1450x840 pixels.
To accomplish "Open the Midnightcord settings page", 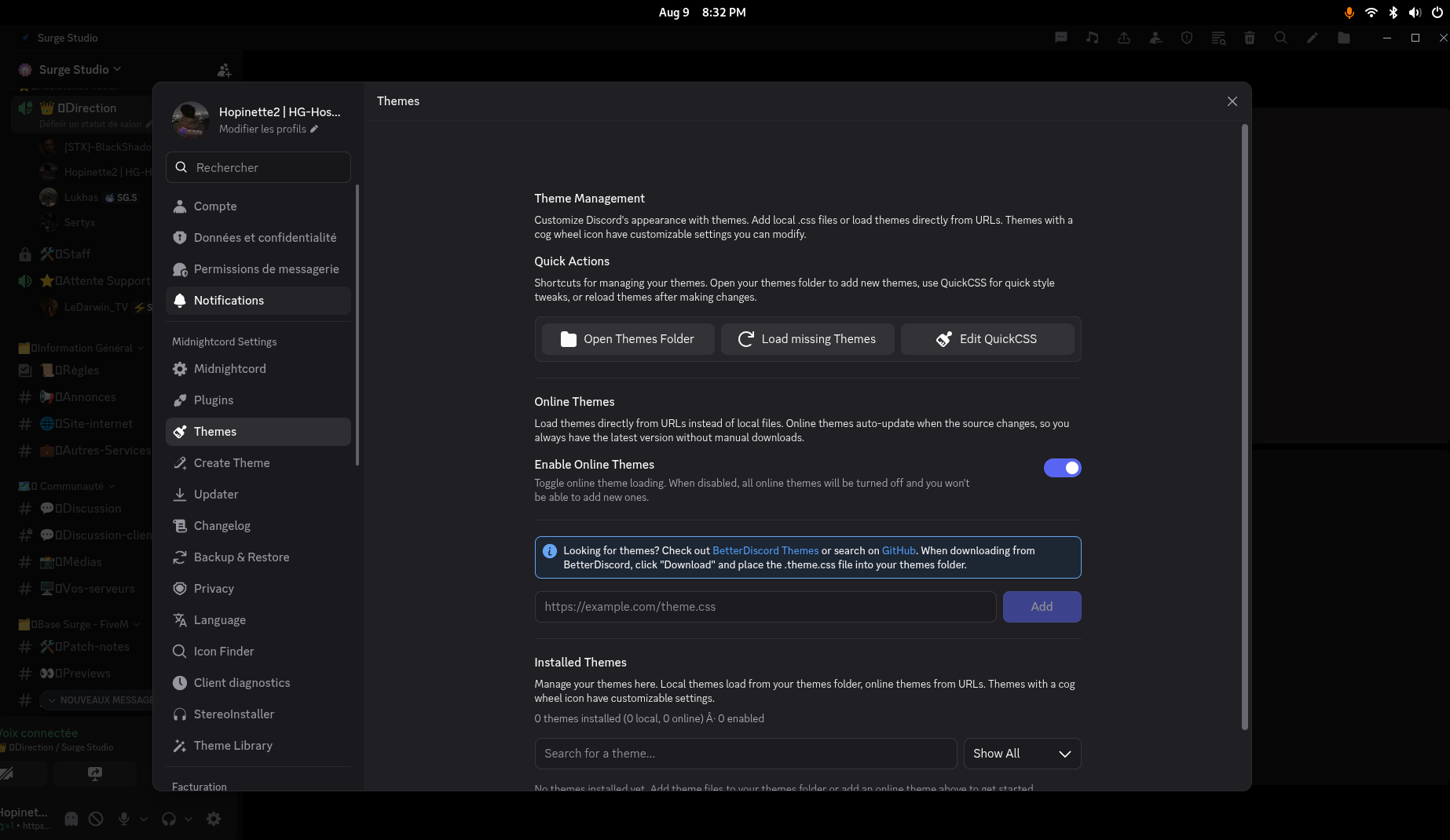I will (258, 369).
